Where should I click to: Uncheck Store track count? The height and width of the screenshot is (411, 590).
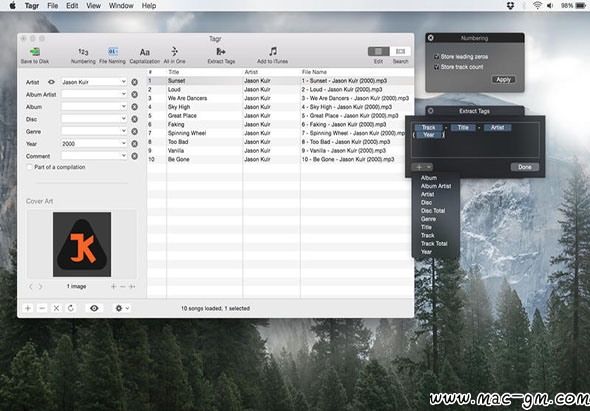tap(437, 67)
